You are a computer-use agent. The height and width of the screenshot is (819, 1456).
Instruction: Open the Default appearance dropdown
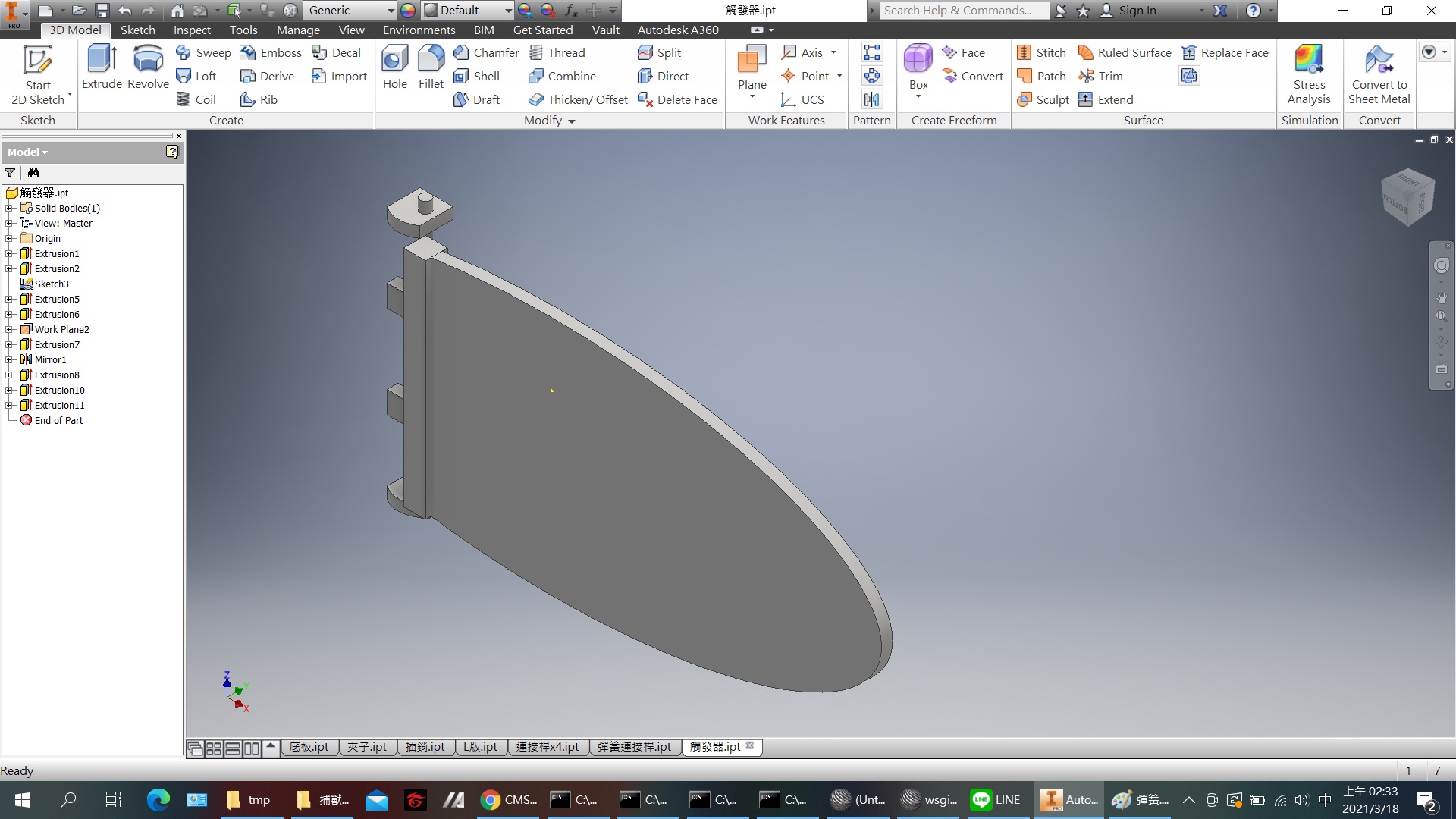point(508,11)
